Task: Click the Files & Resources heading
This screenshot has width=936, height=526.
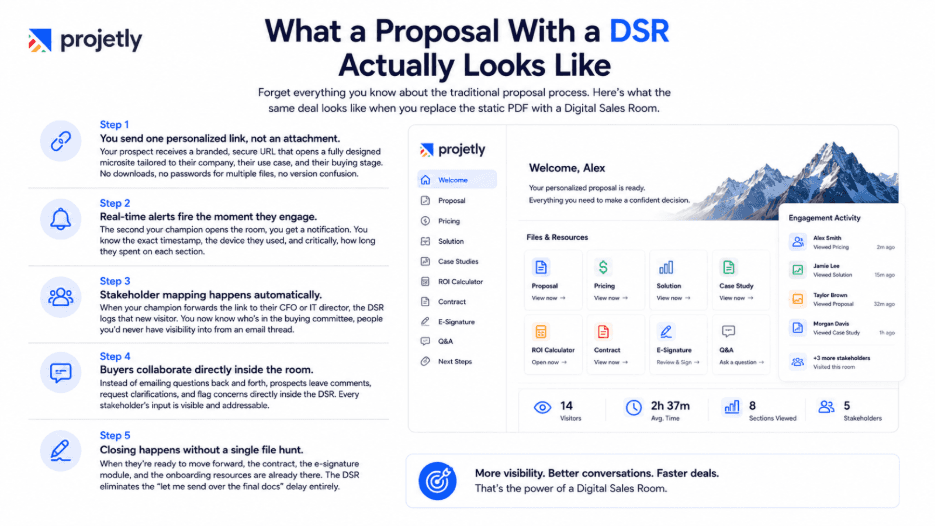Action: [557, 237]
